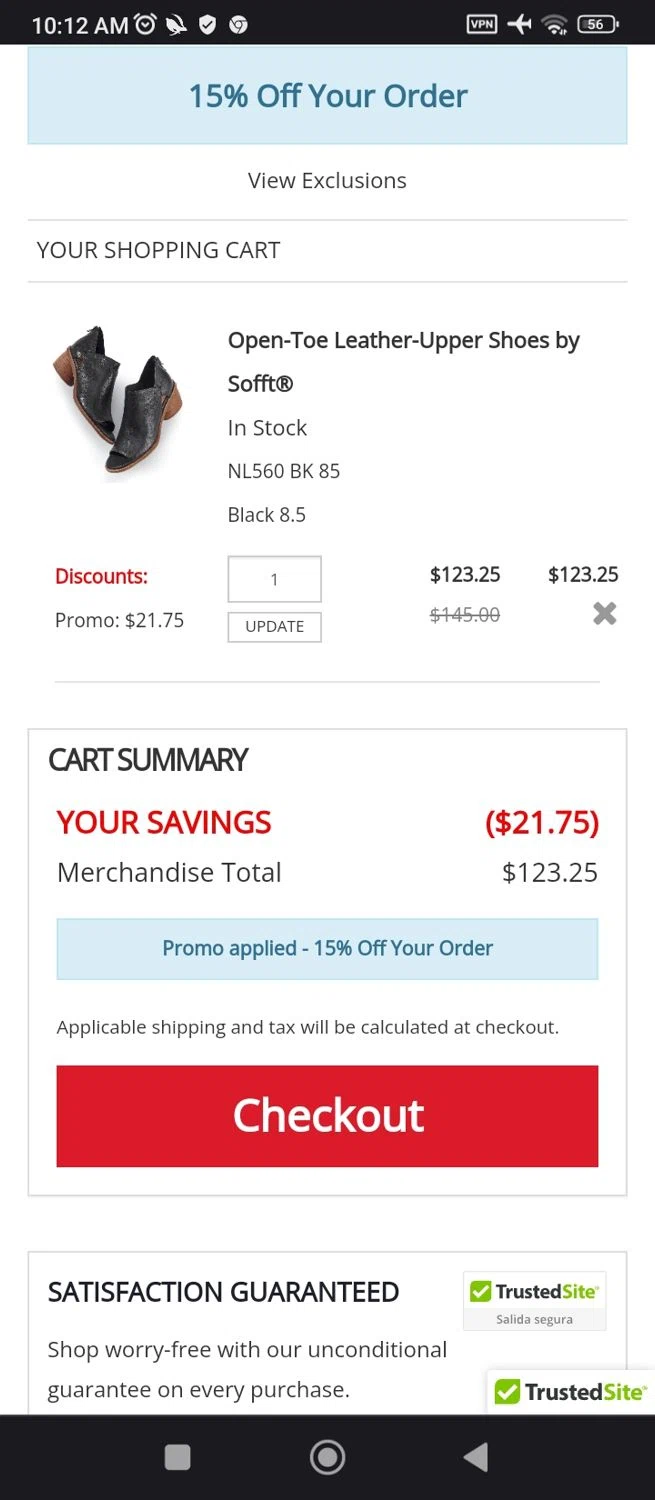The width and height of the screenshot is (655, 1500).
Task: Open recent apps with square button
Action: pos(177,1457)
